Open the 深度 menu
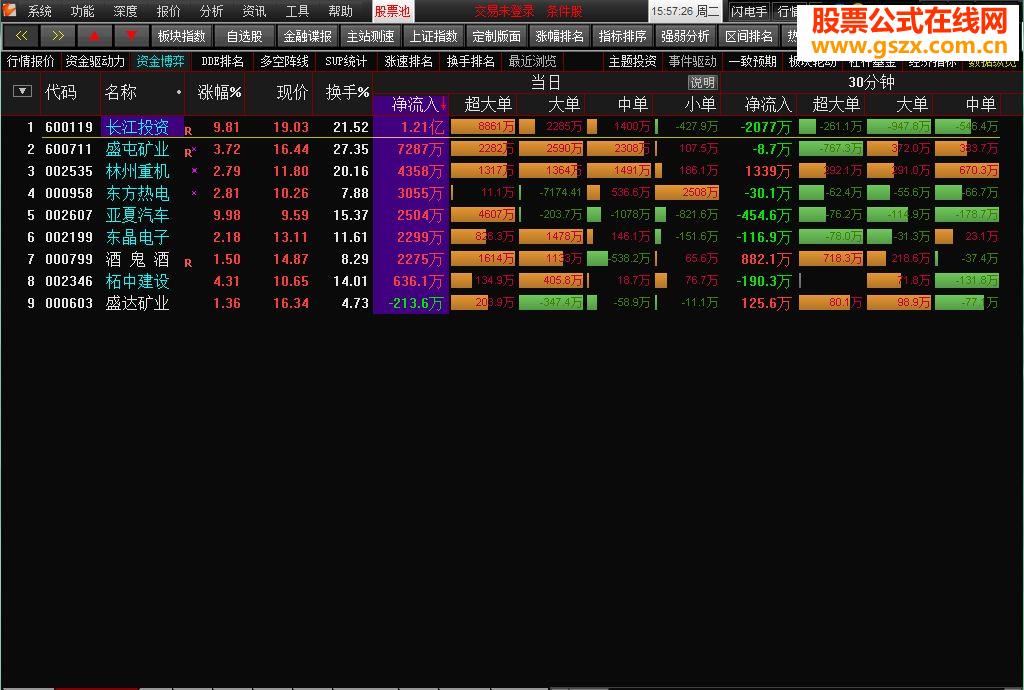 coord(125,11)
